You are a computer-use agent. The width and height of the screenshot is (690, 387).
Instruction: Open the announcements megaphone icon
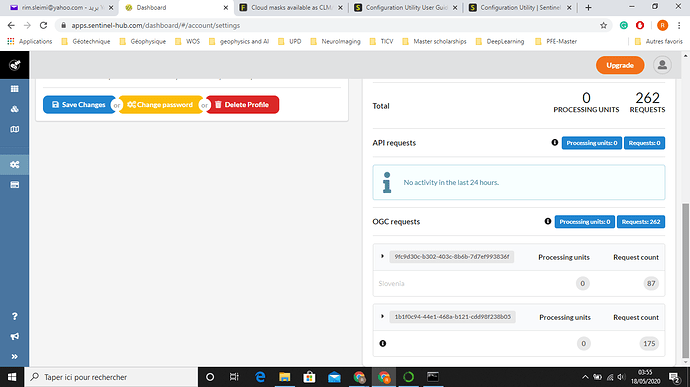click(15, 336)
